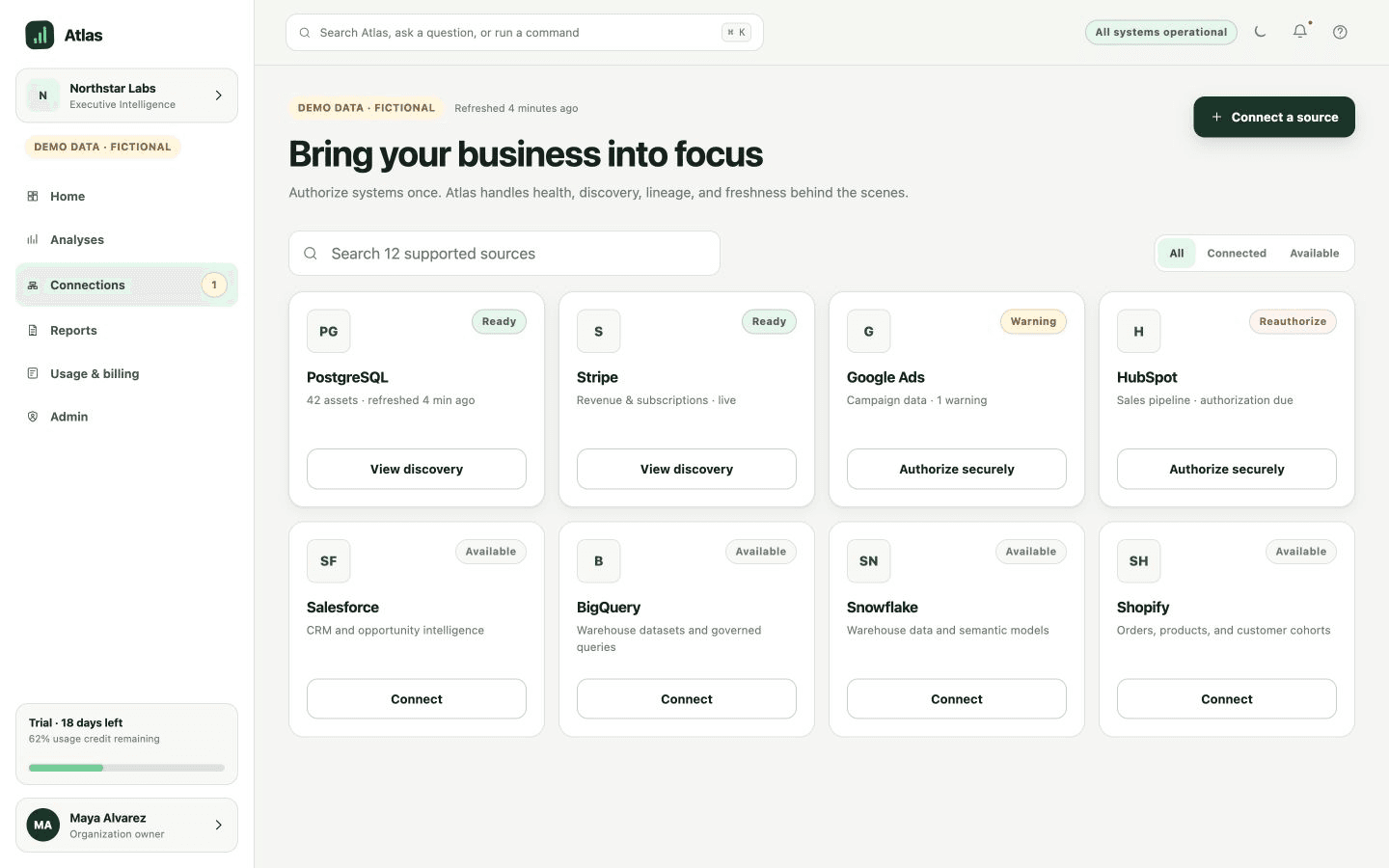Screen dimensions: 1389x868
Task: Open Analyses in the sidebar
Action: pos(126,239)
